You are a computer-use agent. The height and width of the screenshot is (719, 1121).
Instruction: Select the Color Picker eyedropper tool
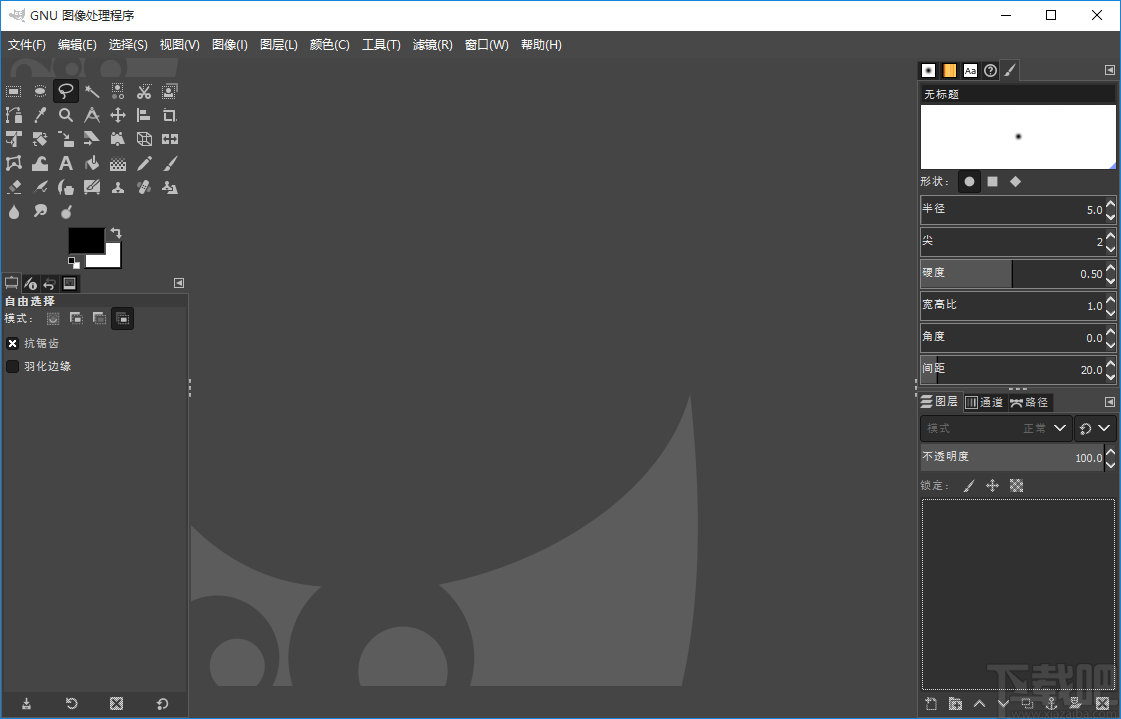tap(40, 115)
